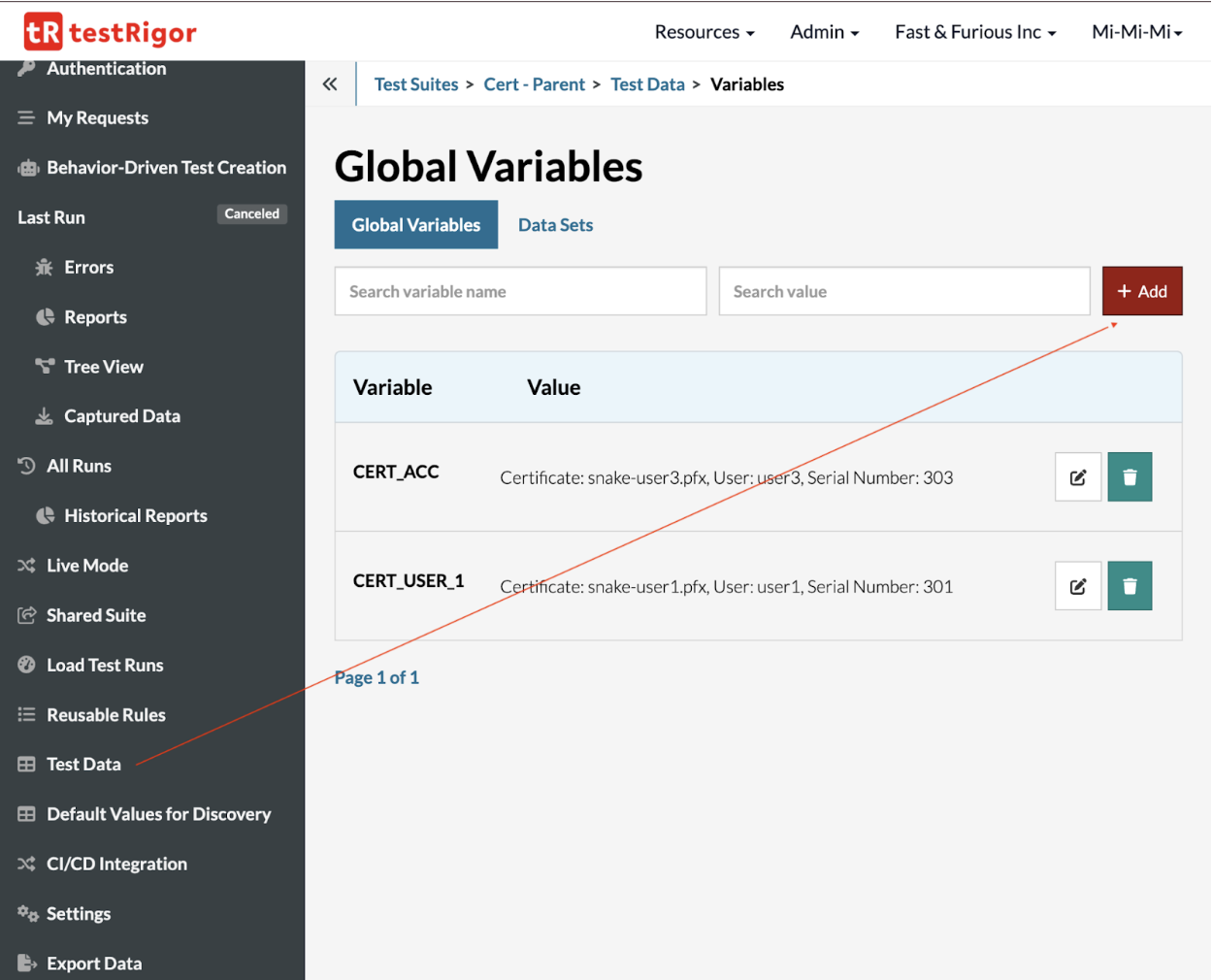Open Captured Data in the sidebar

coord(121,416)
